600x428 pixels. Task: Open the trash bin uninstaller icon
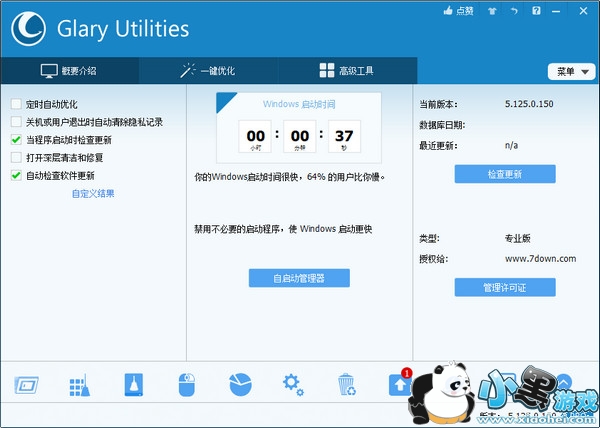click(347, 384)
